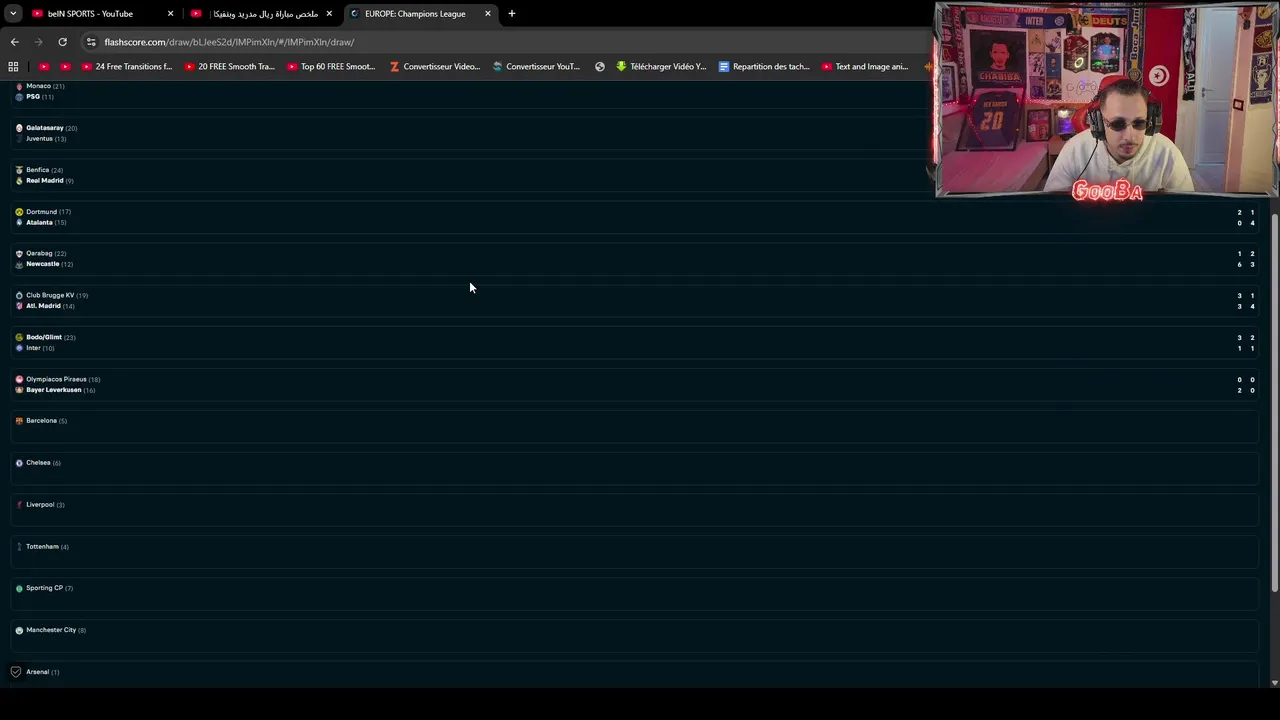The height and width of the screenshot is (720, 1280).
Task: Click the Monaco team name
Action: pyautogui.click(x=38, y=86)
